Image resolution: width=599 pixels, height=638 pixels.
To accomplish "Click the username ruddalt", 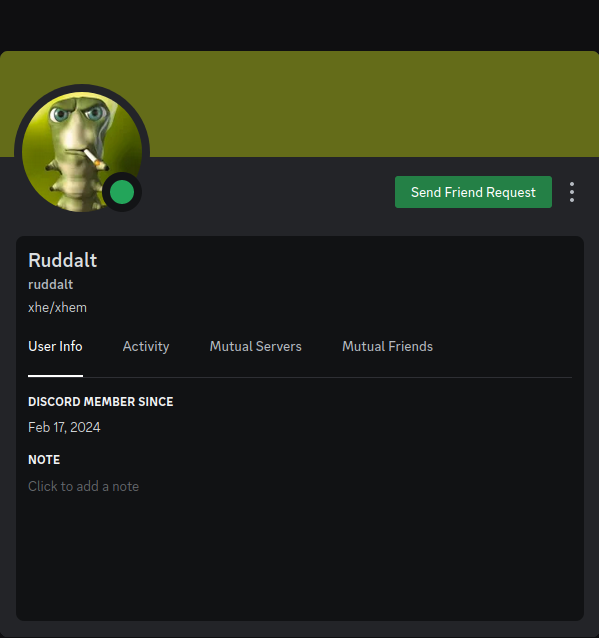I will click(50, 284).
